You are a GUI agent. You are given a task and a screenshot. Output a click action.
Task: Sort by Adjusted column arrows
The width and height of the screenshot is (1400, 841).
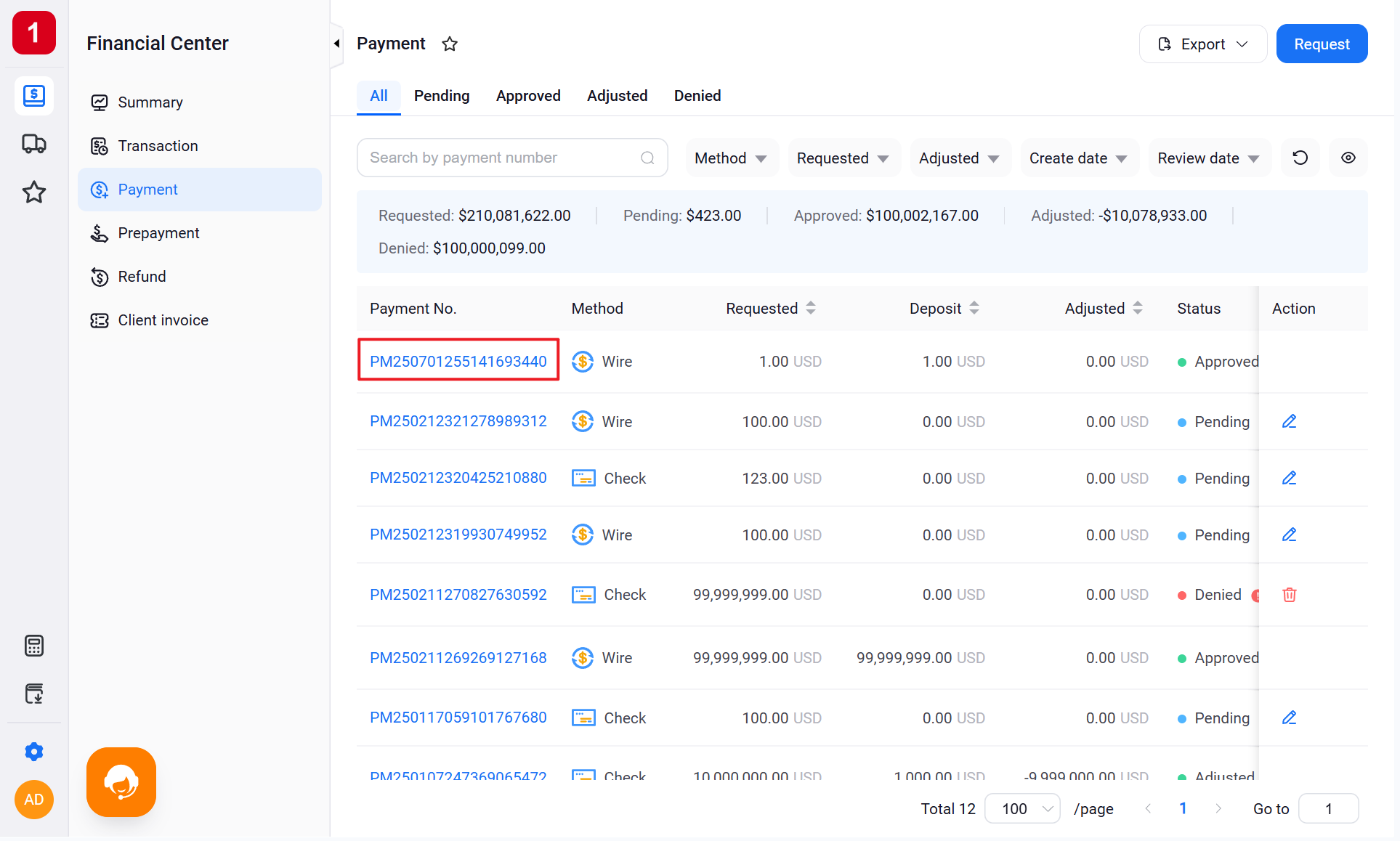click(x=1138, y=309)
